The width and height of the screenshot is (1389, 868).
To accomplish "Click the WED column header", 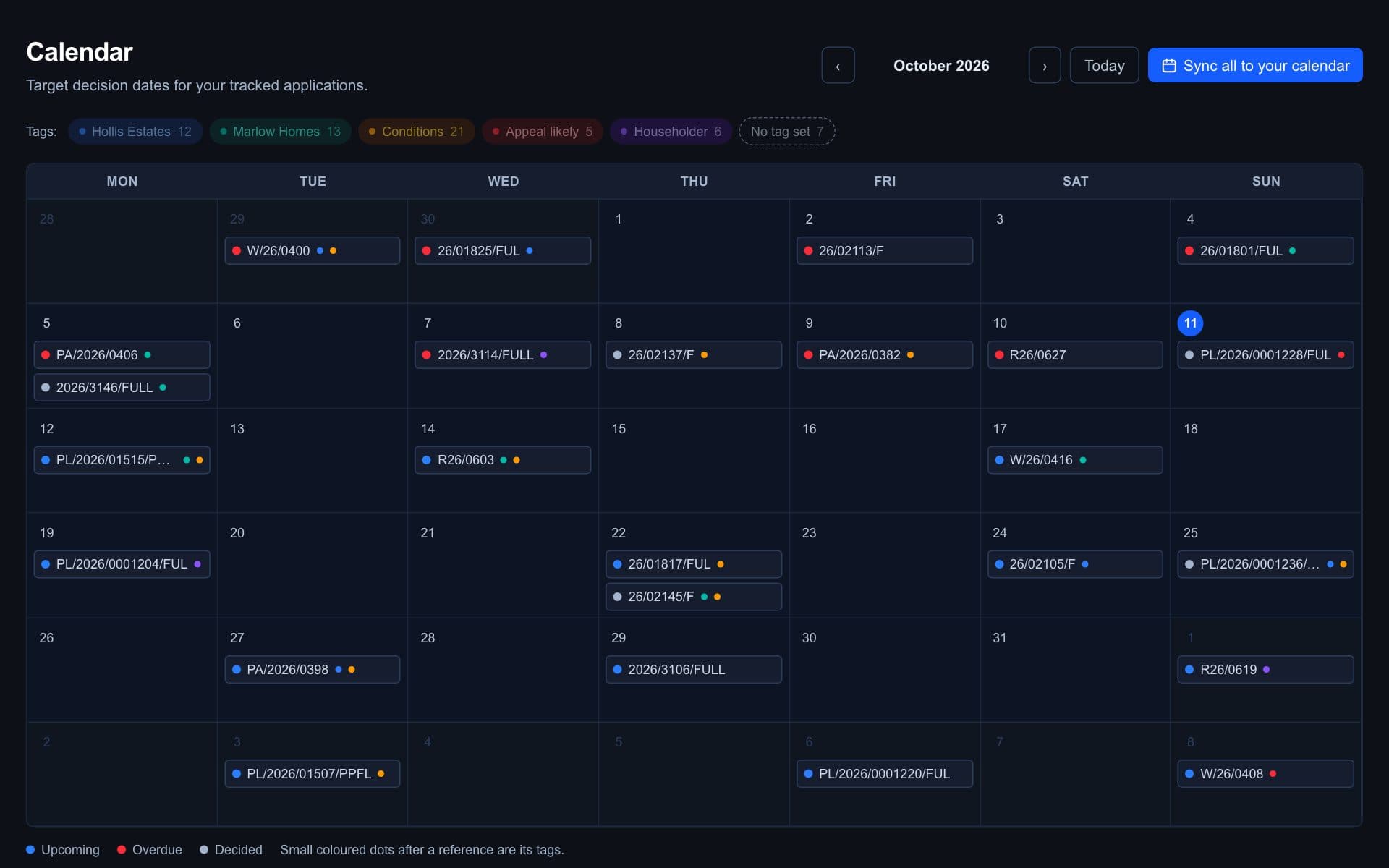I will [x=504, y=182].
